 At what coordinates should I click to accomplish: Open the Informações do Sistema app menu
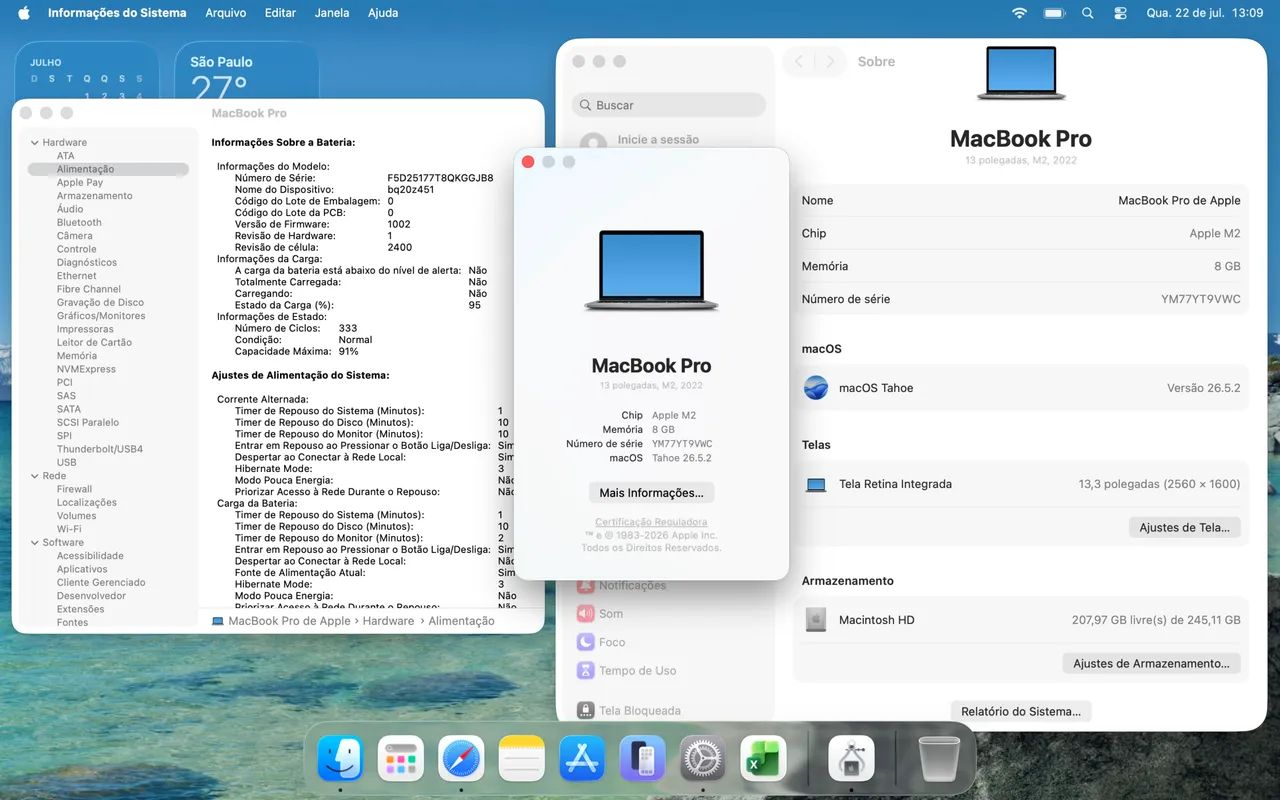(x=117, y=13)
